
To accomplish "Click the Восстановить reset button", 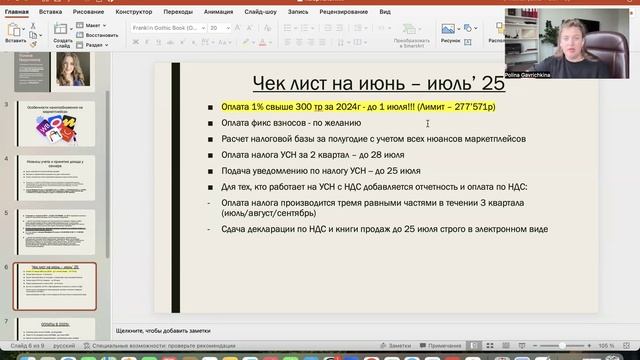I will point(97,35).
